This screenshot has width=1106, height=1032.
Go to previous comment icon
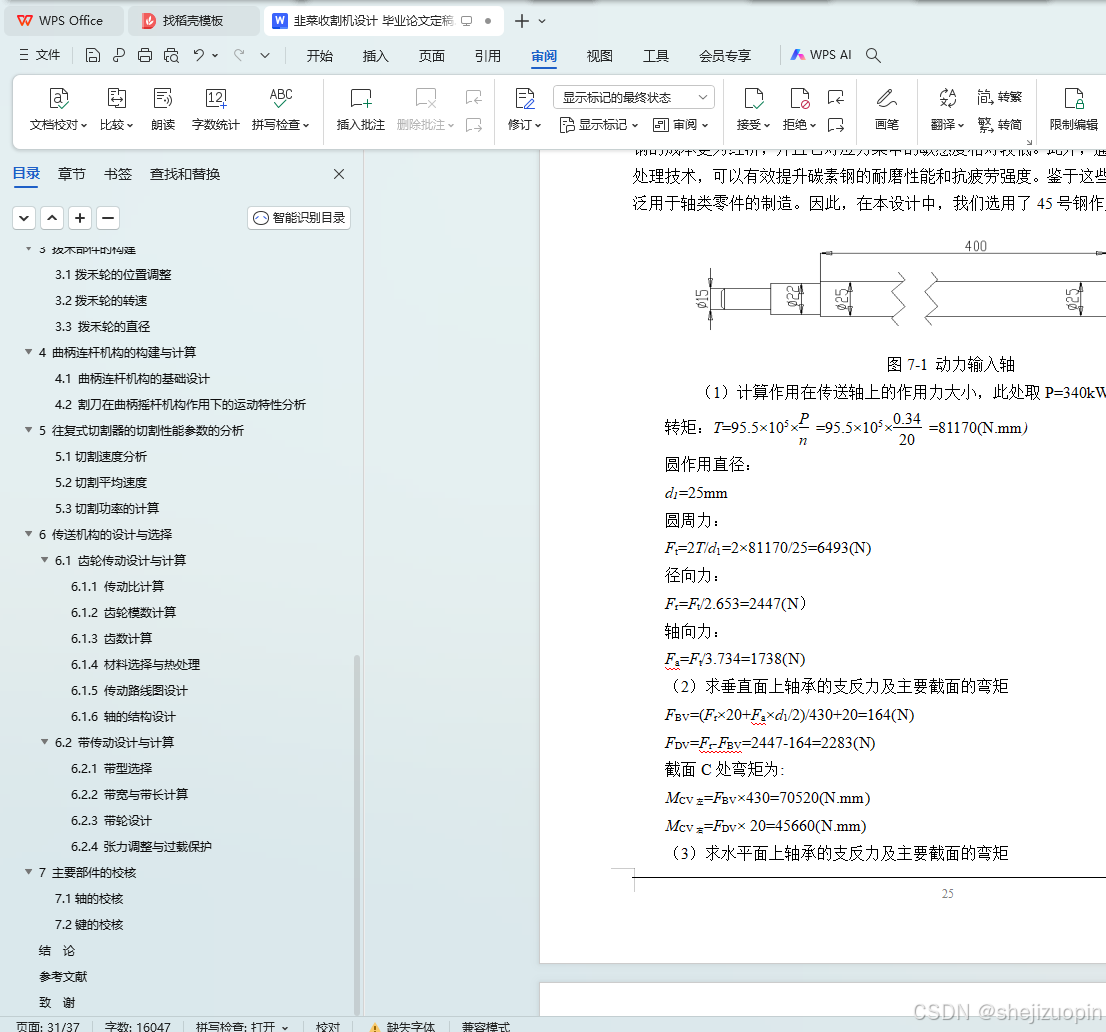coord(474,97)
